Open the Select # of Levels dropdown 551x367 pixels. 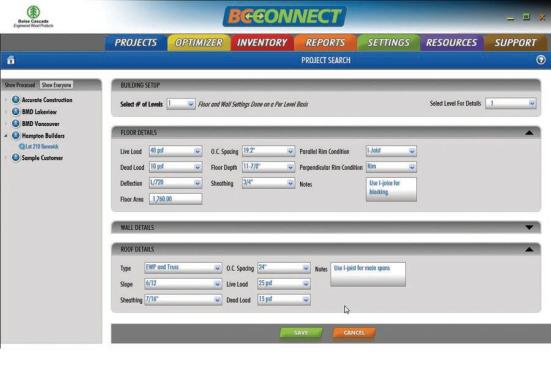[x=181, y=104]
